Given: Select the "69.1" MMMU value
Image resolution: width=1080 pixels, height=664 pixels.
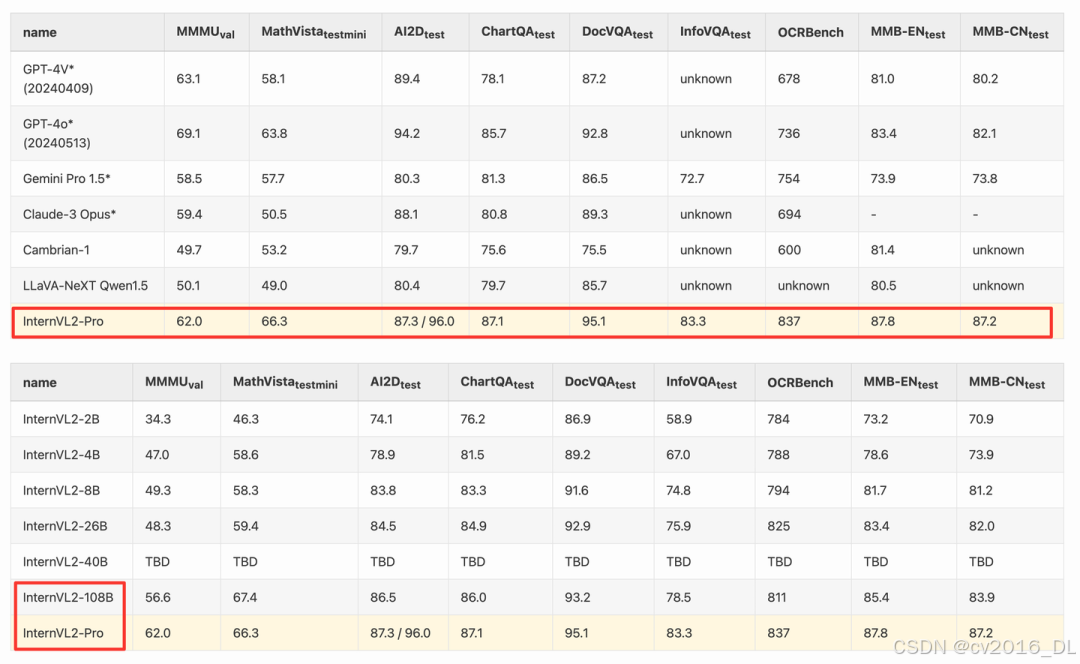Looking at the screenshot, I should [188, 134].
